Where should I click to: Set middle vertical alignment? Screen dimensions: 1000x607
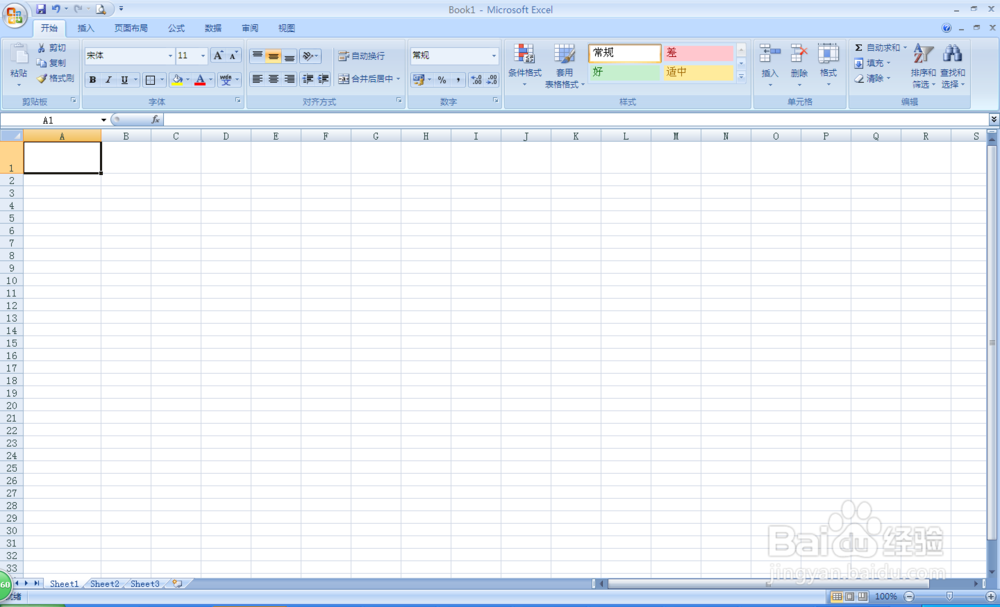pyautogui.click(x=273, y=55)
